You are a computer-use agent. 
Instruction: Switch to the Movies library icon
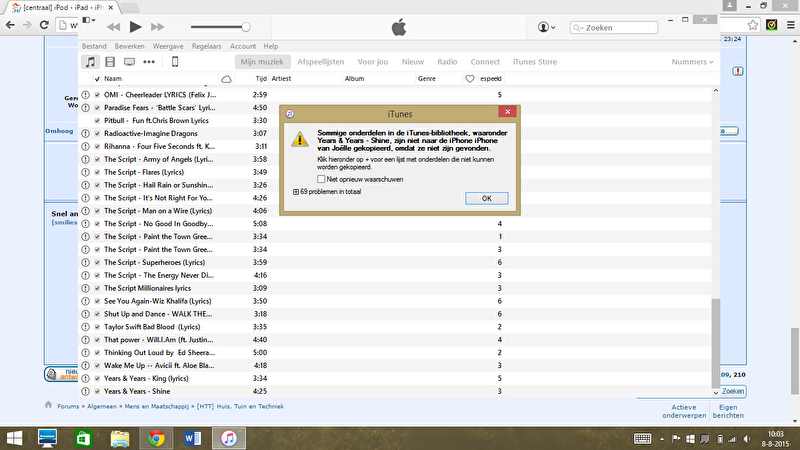tap(110, 62)
